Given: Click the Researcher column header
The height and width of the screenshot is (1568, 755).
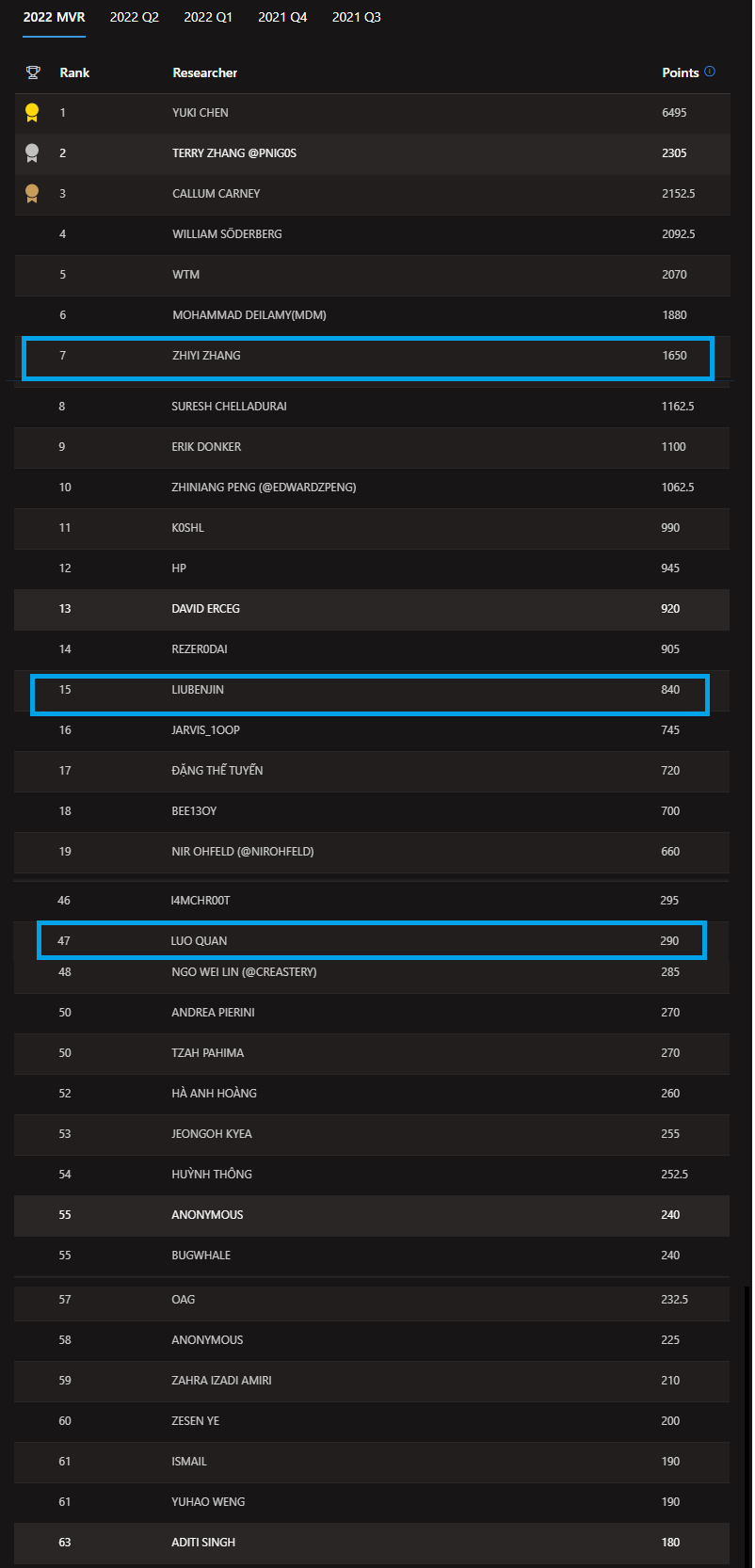Looking at the screenshot, I should coord(204,72).
